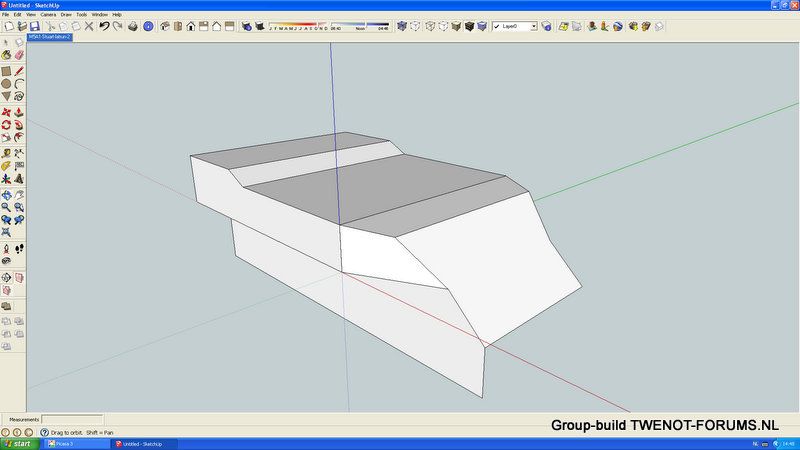Select the Follow Me tool
Screen dimensions: 800x450
coord(19,125)
